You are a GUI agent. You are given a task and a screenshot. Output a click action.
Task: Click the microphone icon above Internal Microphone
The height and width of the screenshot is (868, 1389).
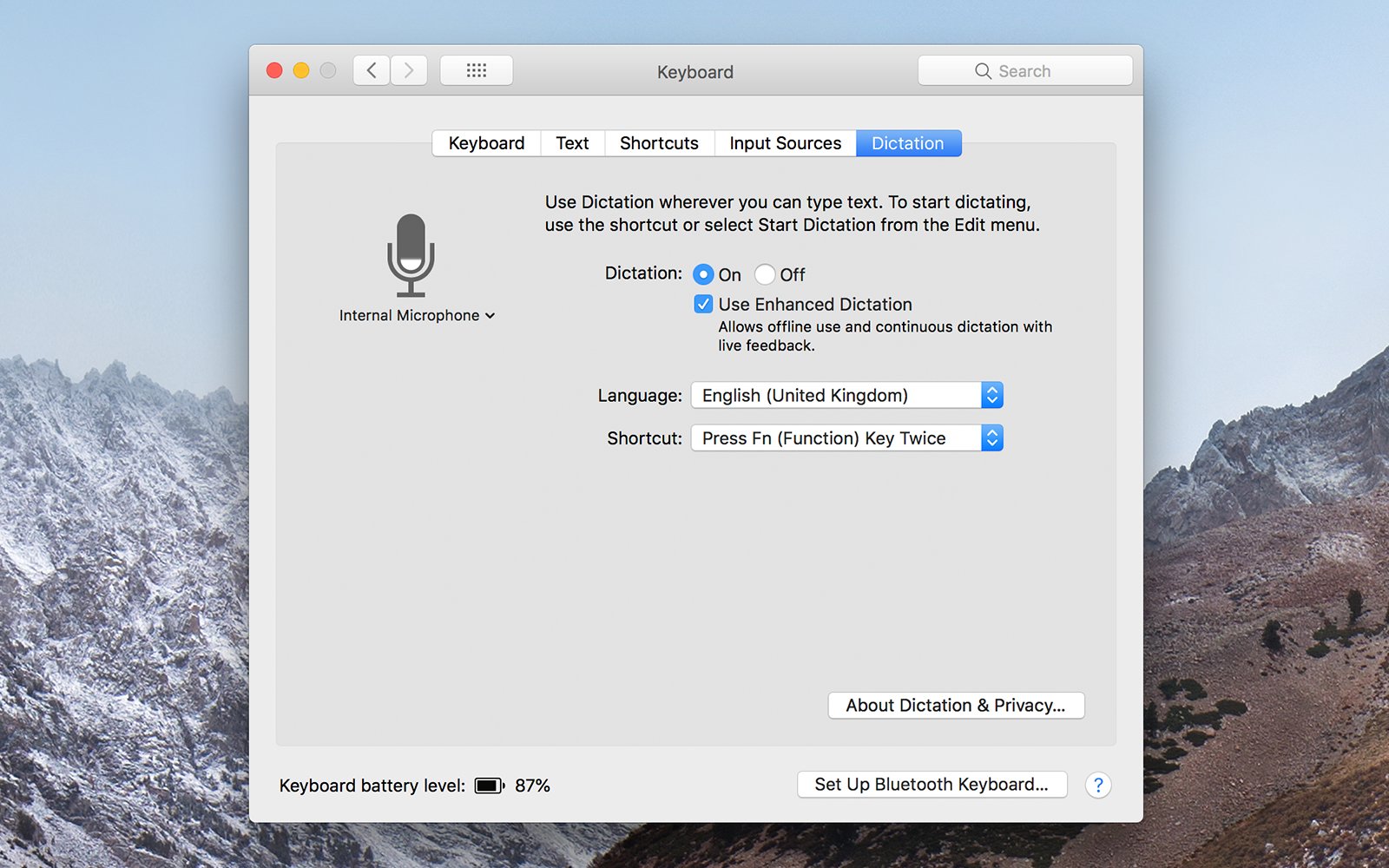click(410, 252)
